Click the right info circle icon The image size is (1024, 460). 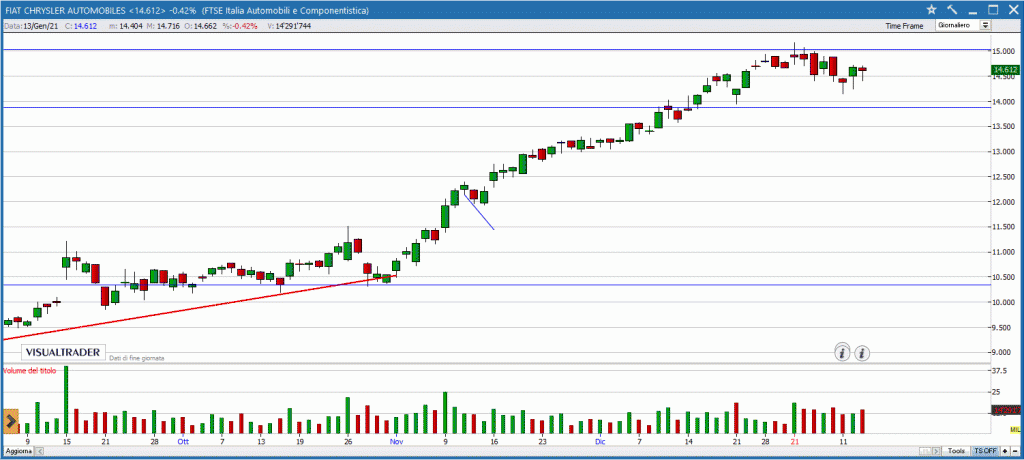click(x=862, y=353)
